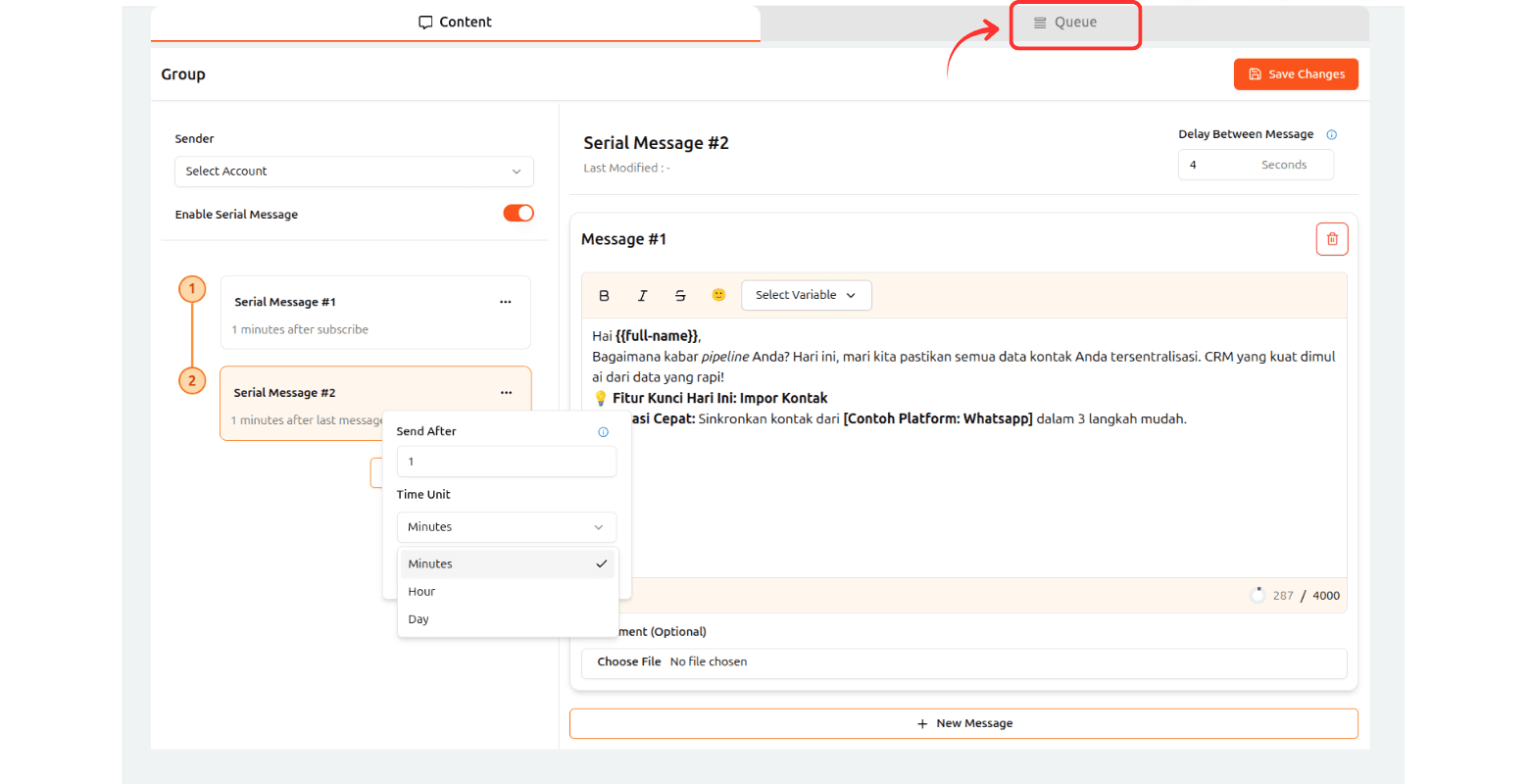Choose Hour from time unit list
This screenshot has width=1529, height=784.
[x=422, y=592]
